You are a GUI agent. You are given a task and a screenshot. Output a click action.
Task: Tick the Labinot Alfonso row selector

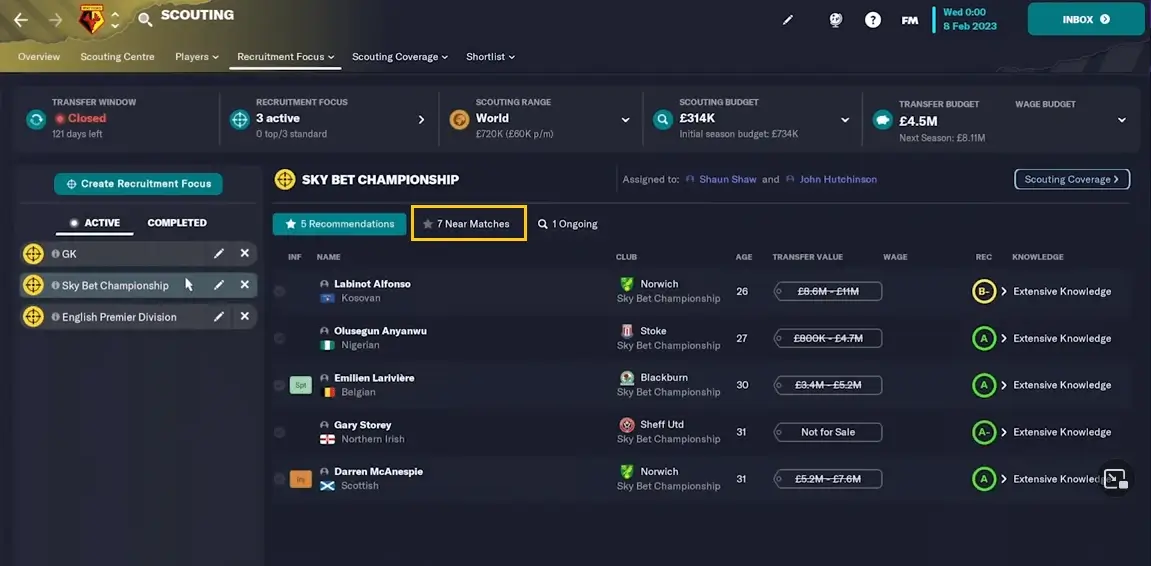[279, 291]
